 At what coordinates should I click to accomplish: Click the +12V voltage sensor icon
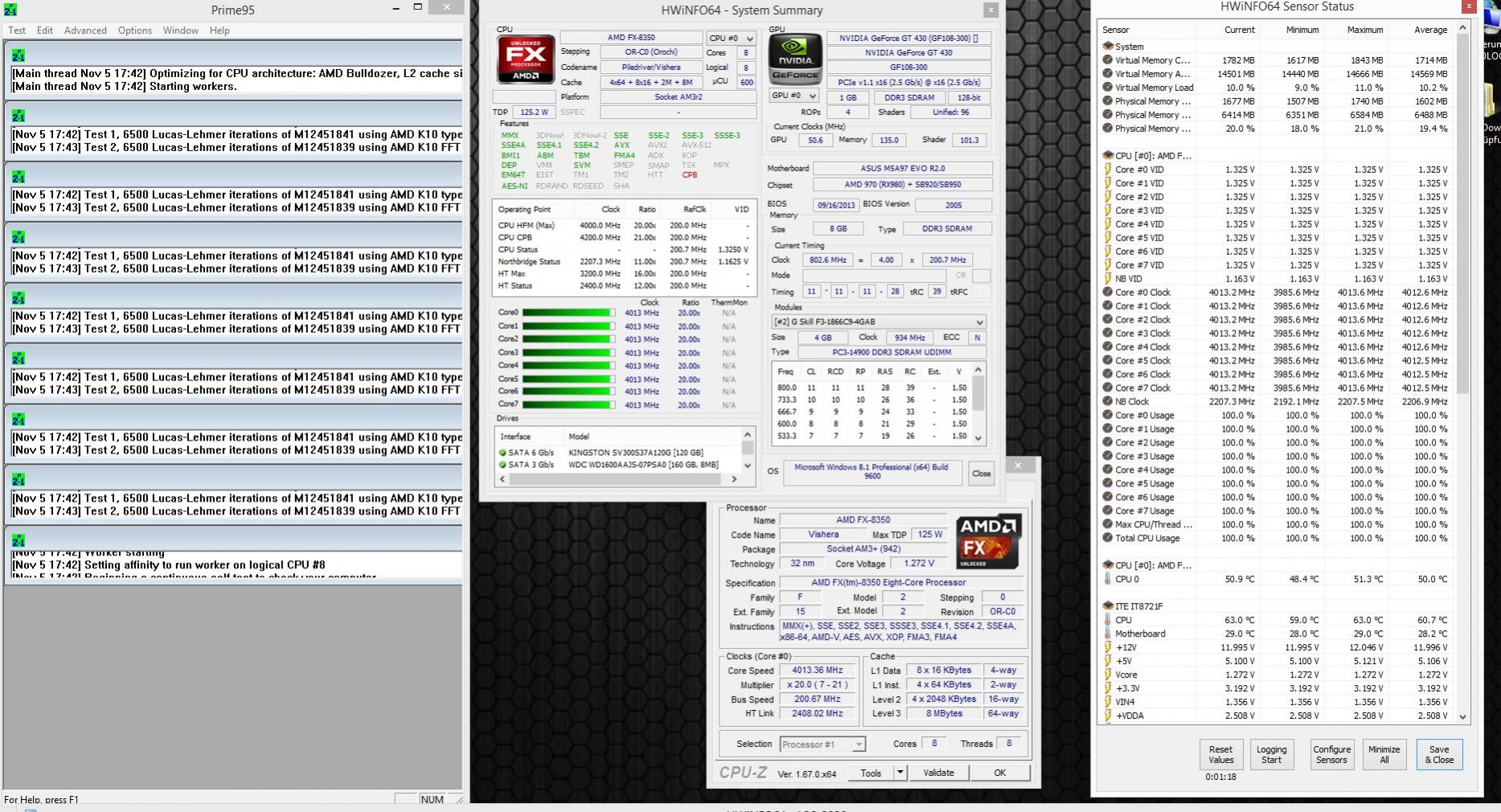tap(1107, 647)
